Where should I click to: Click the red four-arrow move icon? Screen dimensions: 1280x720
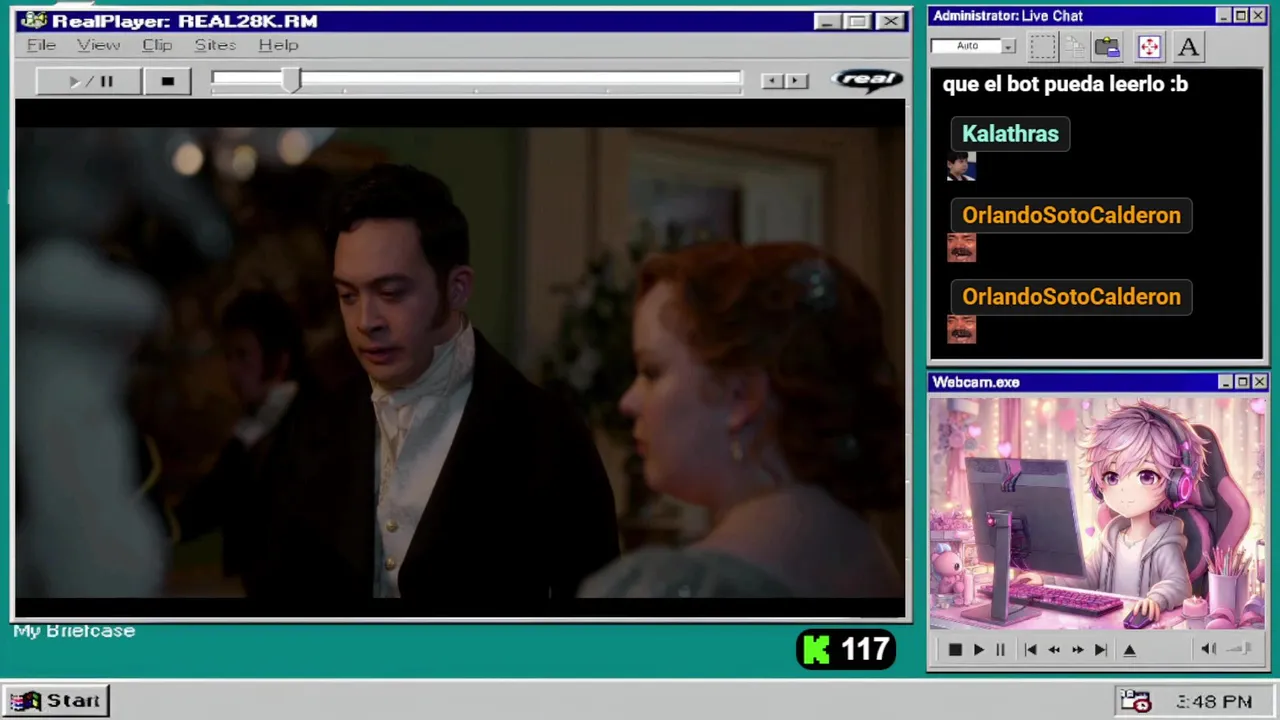click(1148, 46)
